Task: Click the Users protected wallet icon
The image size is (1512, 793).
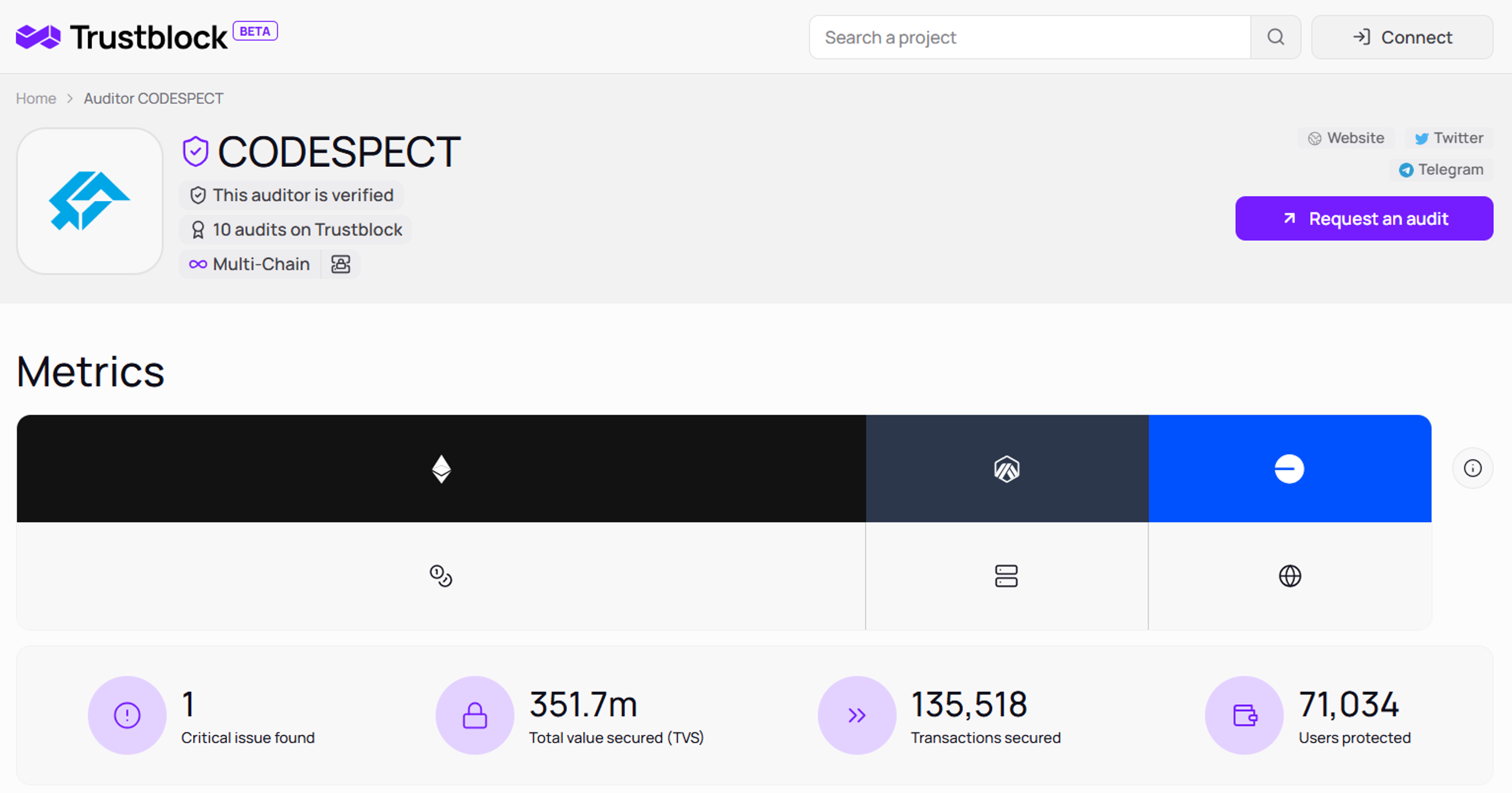Action: [x=1244, y=715]
